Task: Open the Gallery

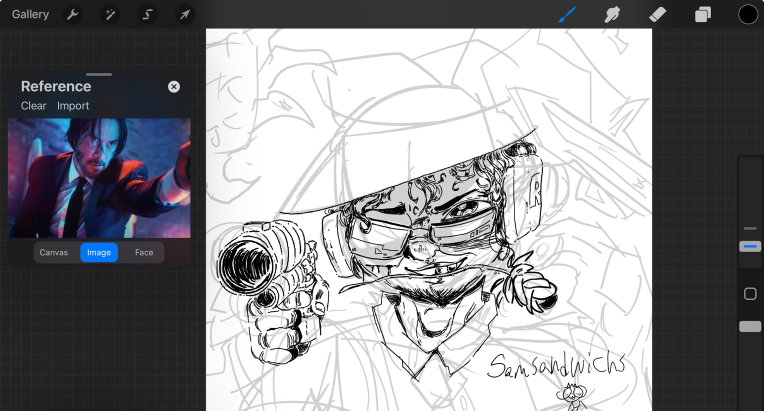Action: coord(30,14)
